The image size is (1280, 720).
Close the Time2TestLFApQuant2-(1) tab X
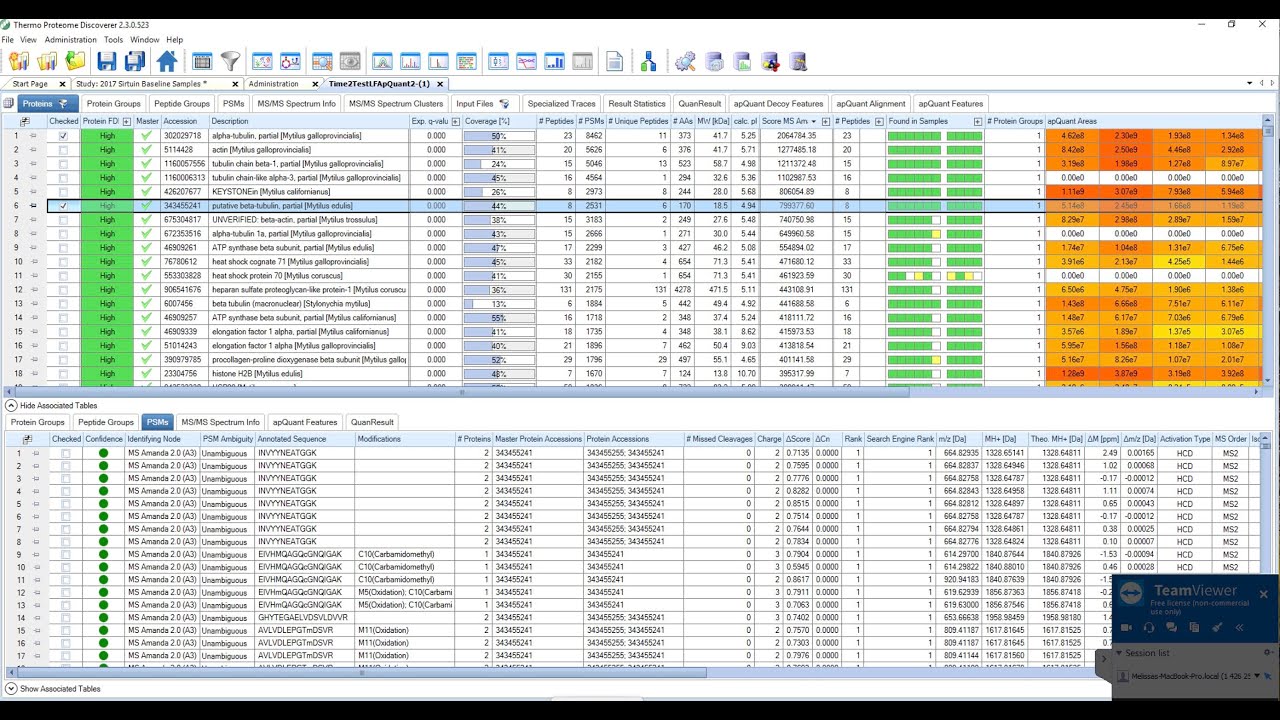click(x=440, y=84)
